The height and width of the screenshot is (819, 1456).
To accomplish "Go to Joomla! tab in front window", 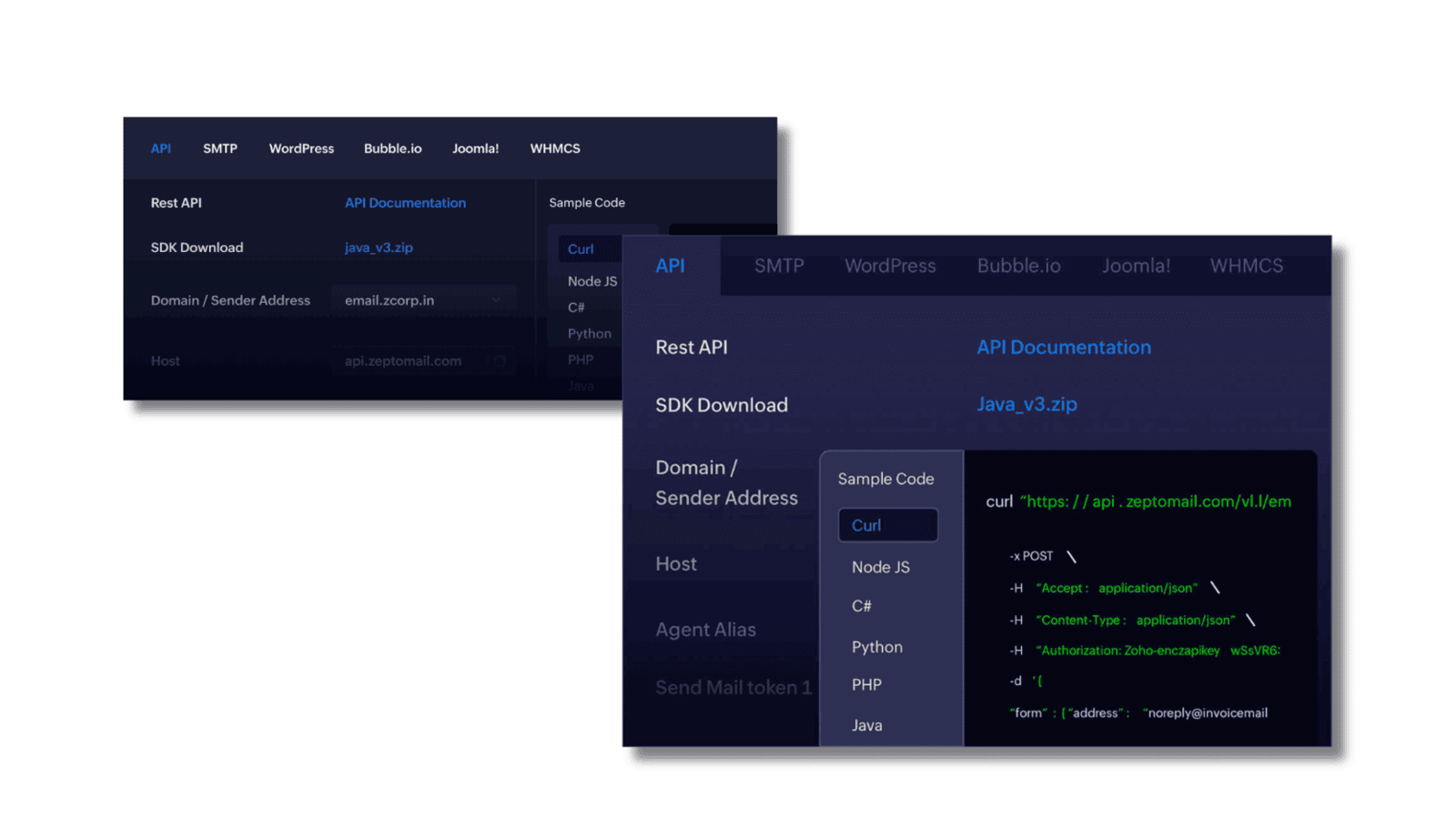I will tap(1136, 266).
